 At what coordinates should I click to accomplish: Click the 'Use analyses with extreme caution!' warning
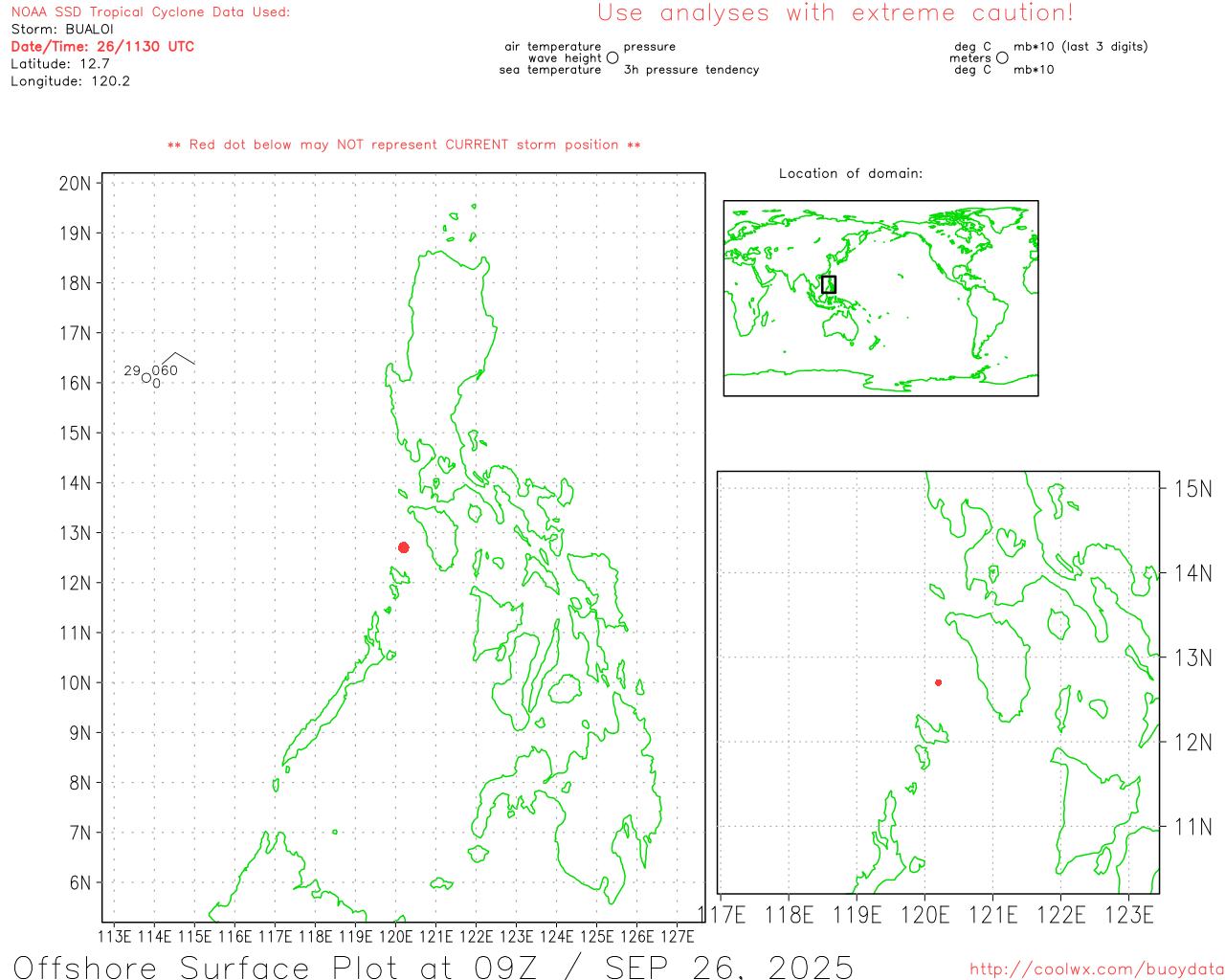835,13
